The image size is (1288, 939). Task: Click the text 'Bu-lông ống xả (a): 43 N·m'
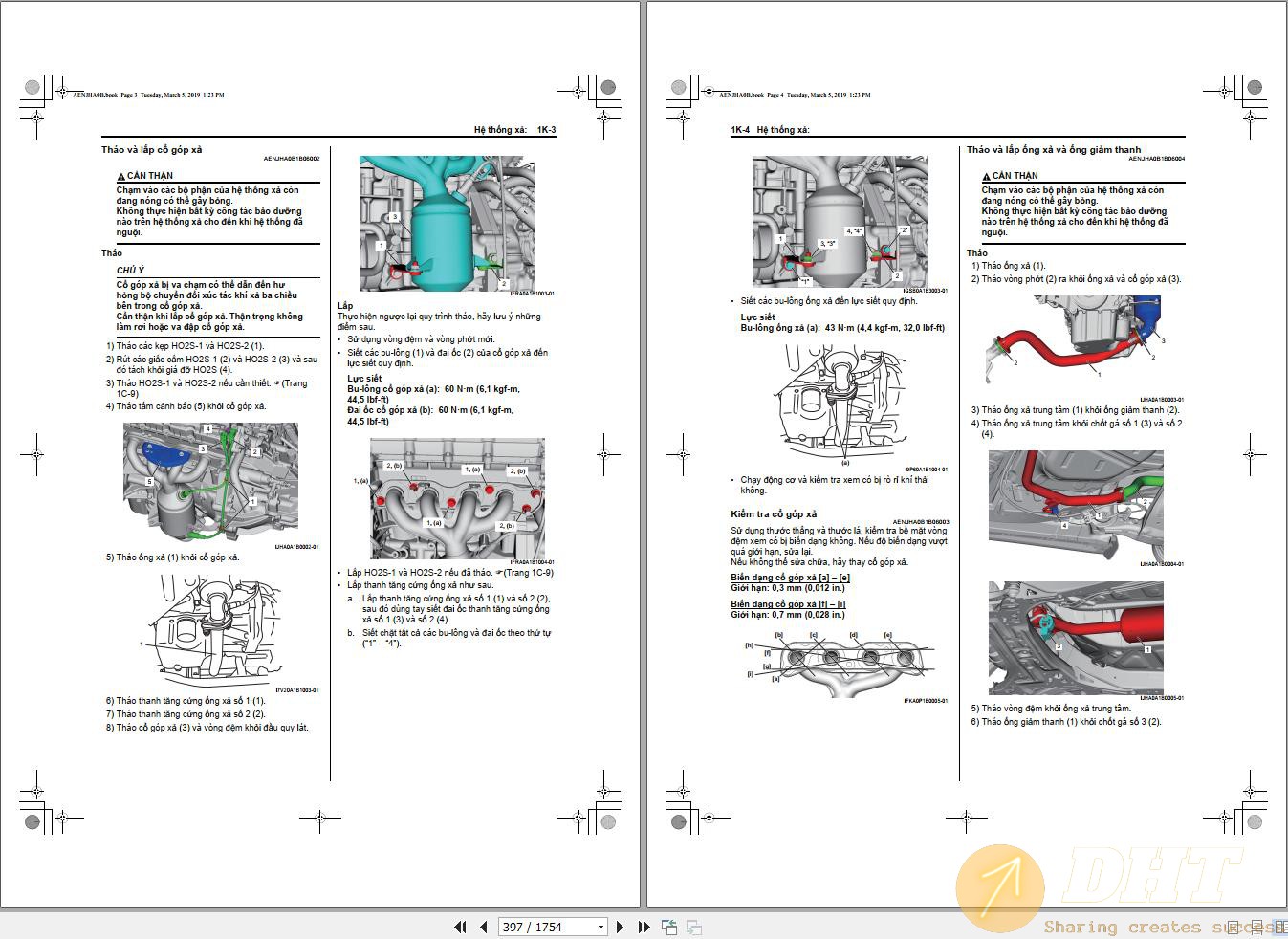tap(842, 328)
